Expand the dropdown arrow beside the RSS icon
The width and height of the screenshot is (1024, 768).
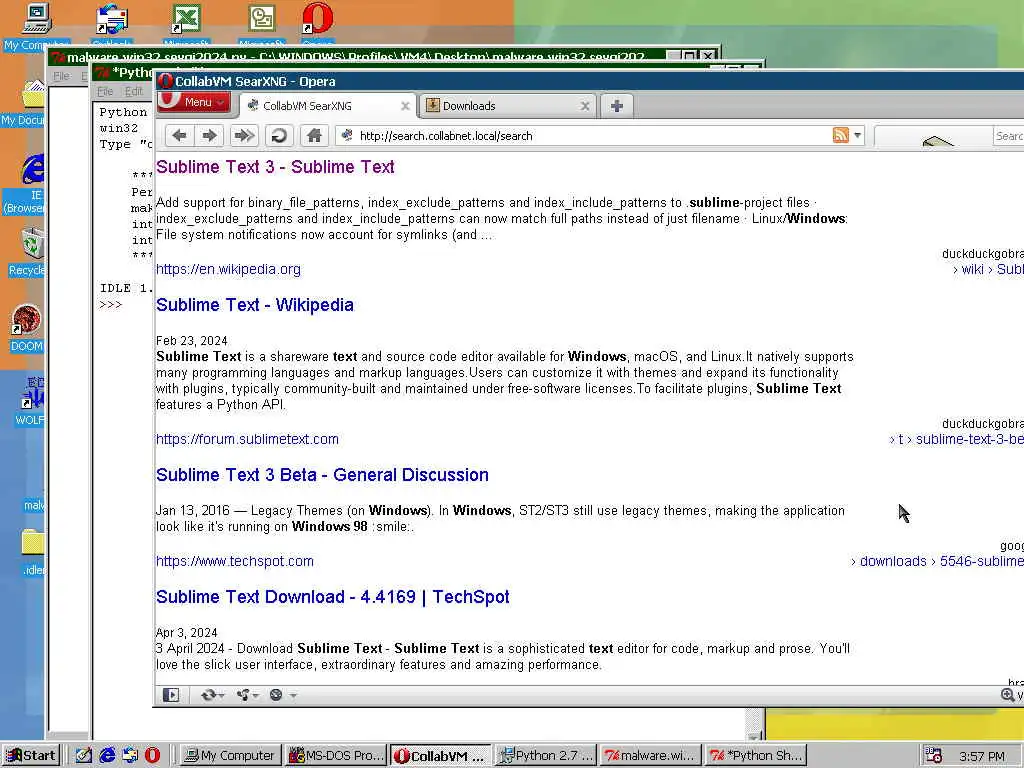(x=857, y=135)
